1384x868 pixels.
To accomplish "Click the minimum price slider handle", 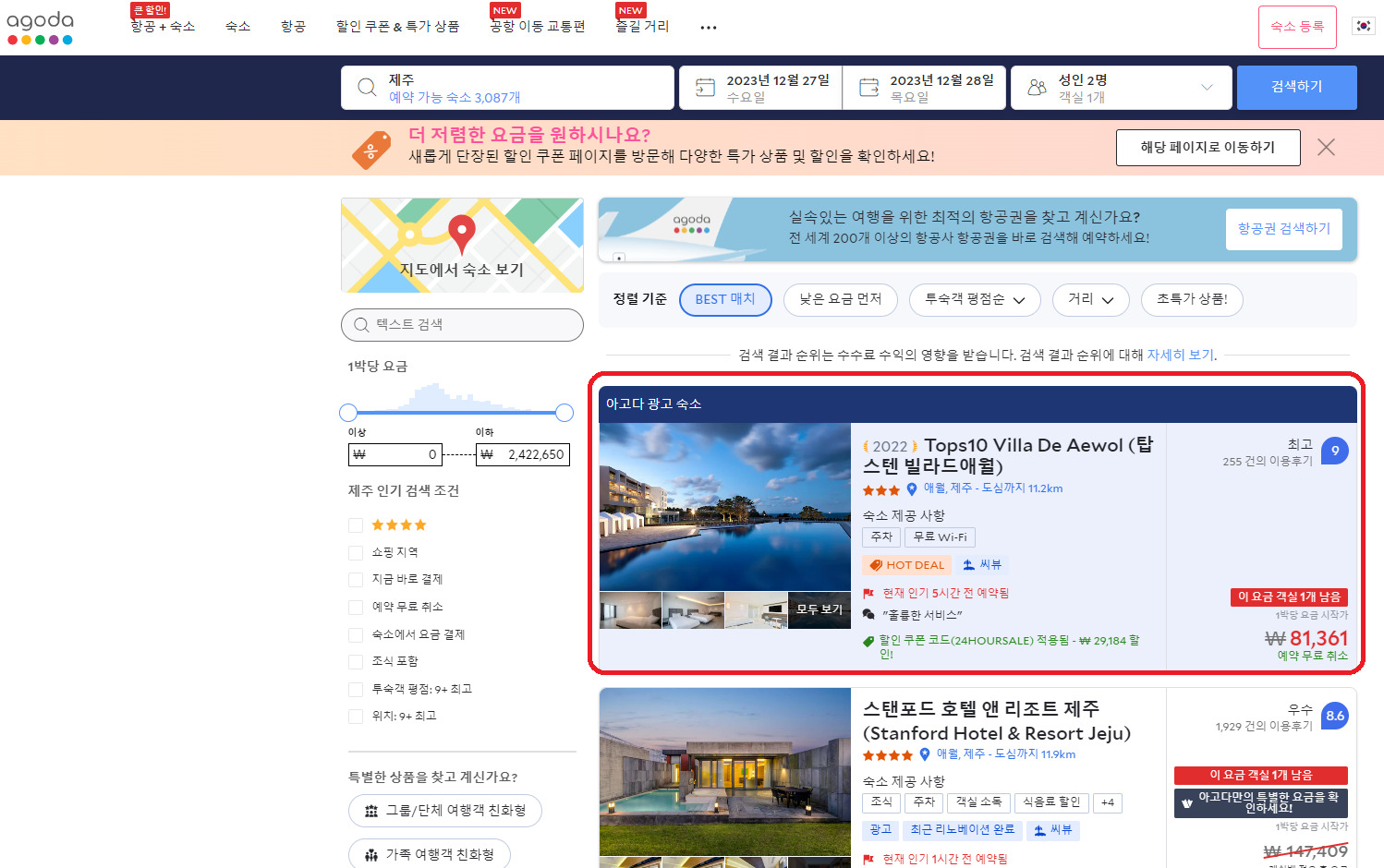I will point(348,413).
